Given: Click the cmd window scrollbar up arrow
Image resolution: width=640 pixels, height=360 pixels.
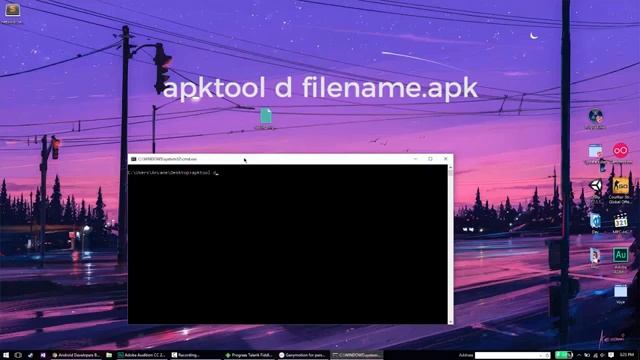Looking at the screenshot, I should (451, 168).
